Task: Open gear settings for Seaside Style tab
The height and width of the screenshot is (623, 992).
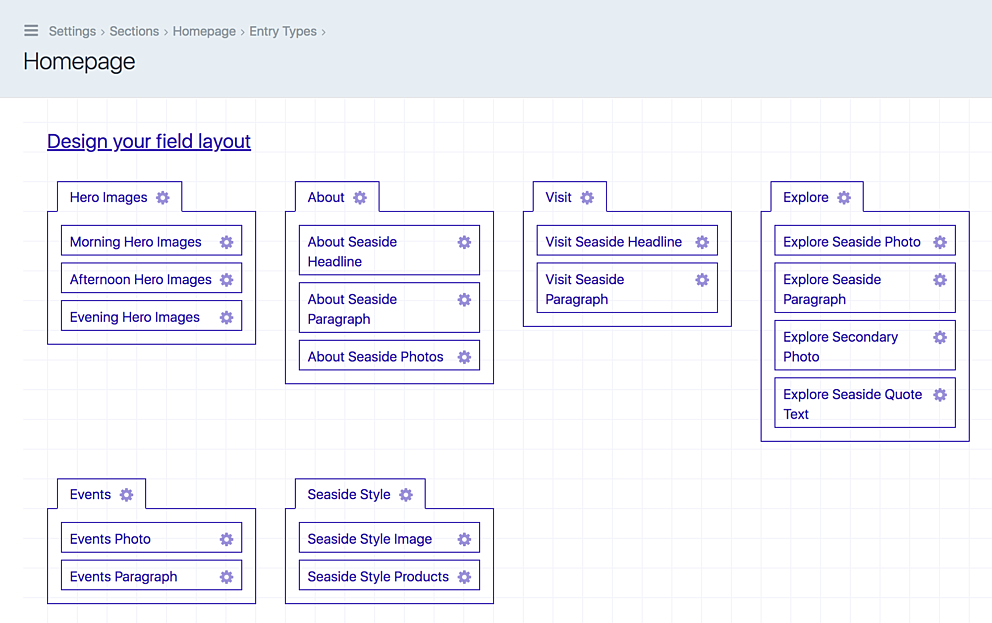Action: (x=406, y=495)
